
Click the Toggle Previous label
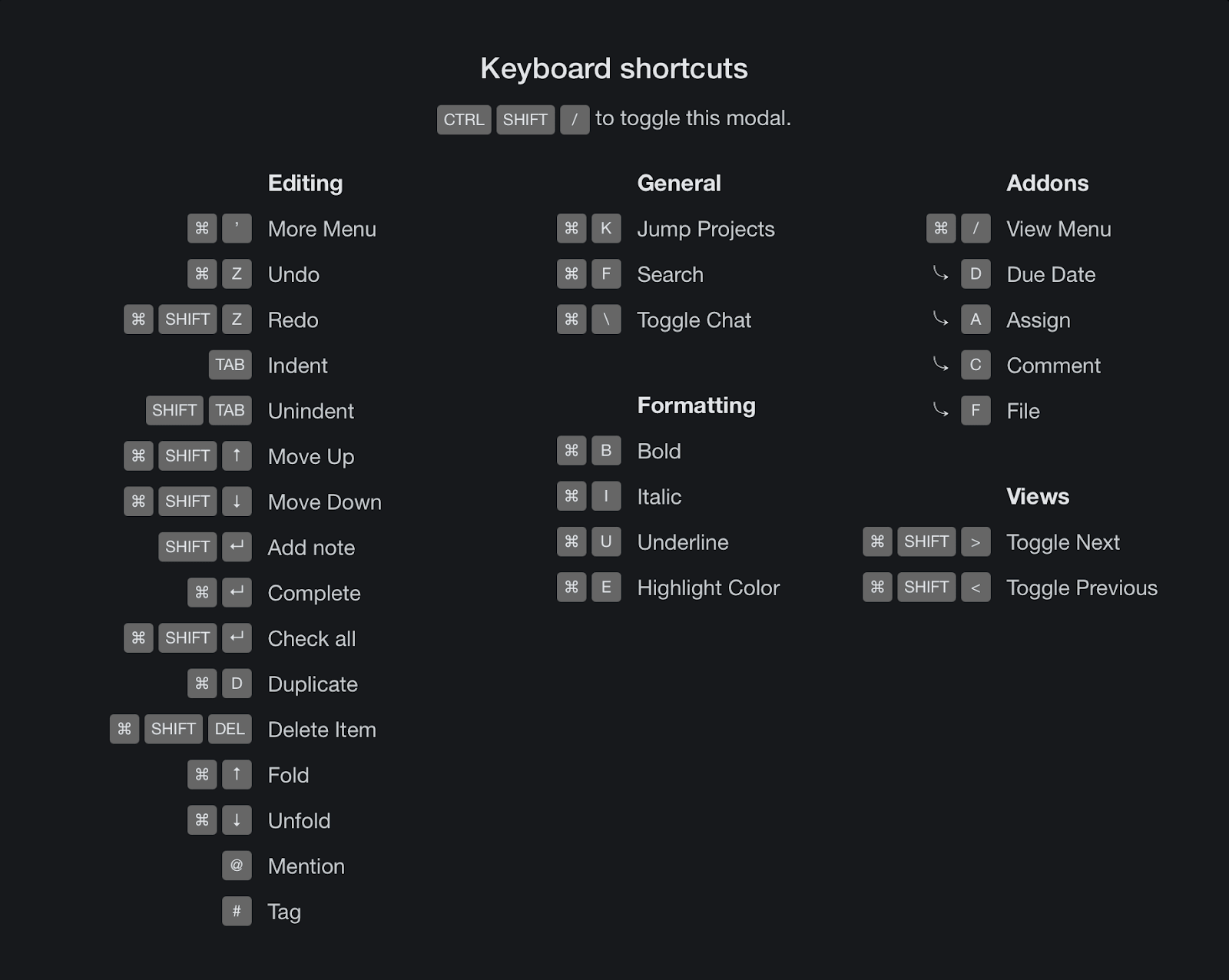pos(1082,588)
